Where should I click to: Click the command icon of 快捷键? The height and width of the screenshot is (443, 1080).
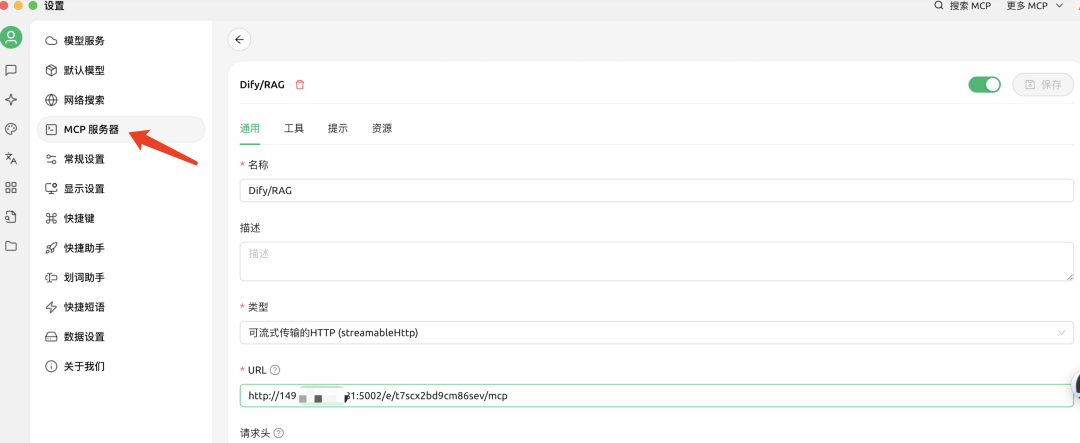click(x=51, y=218)
